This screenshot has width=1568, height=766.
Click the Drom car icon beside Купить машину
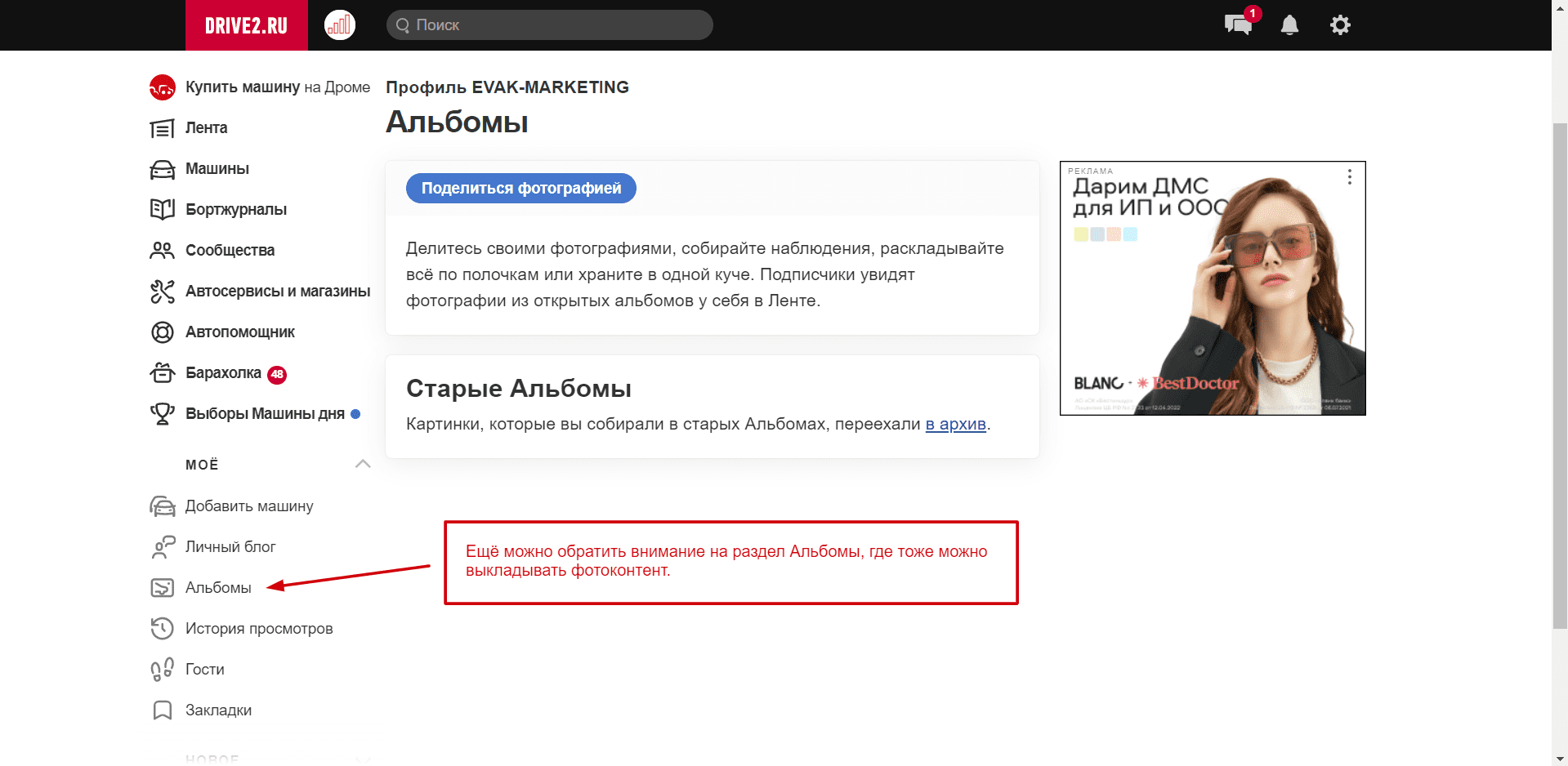click(163, 87)
